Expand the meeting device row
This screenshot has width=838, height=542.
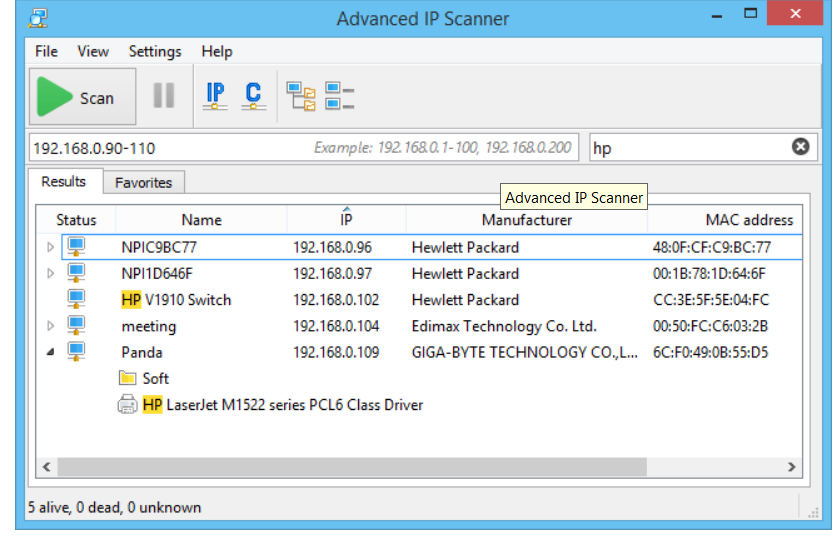pyautogui.click(x=51, y=326)
